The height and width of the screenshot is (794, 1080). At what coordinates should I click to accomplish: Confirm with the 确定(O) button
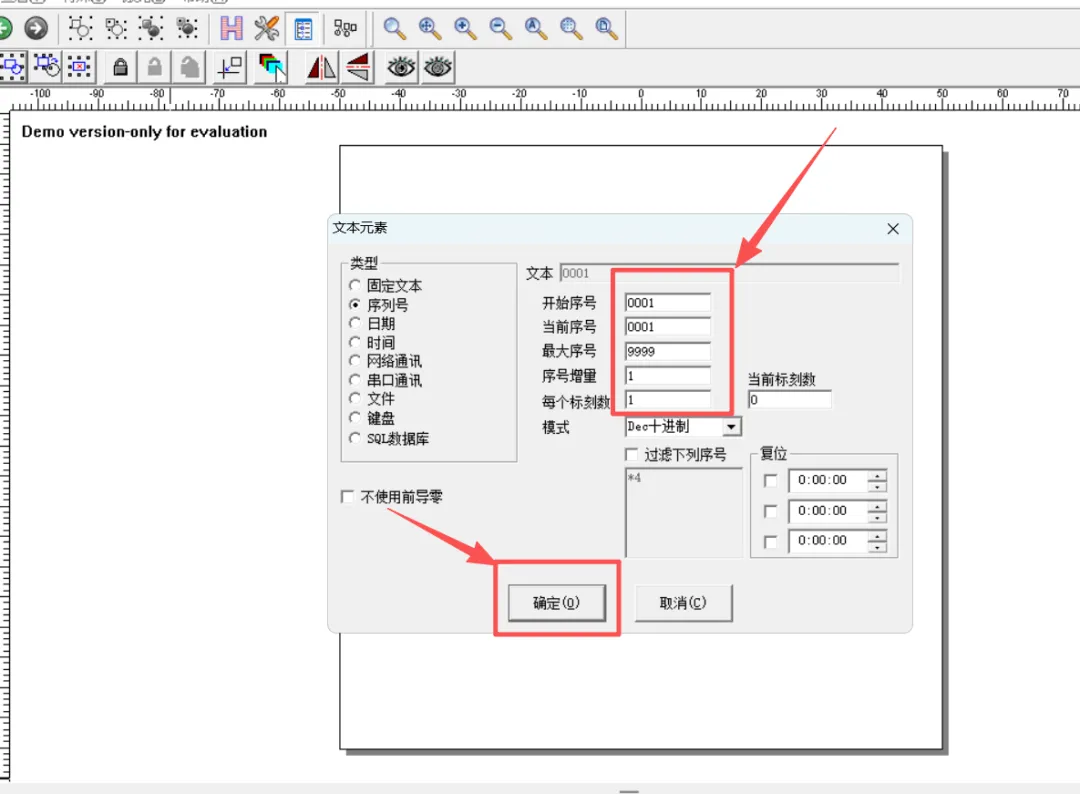click(557, 603)
